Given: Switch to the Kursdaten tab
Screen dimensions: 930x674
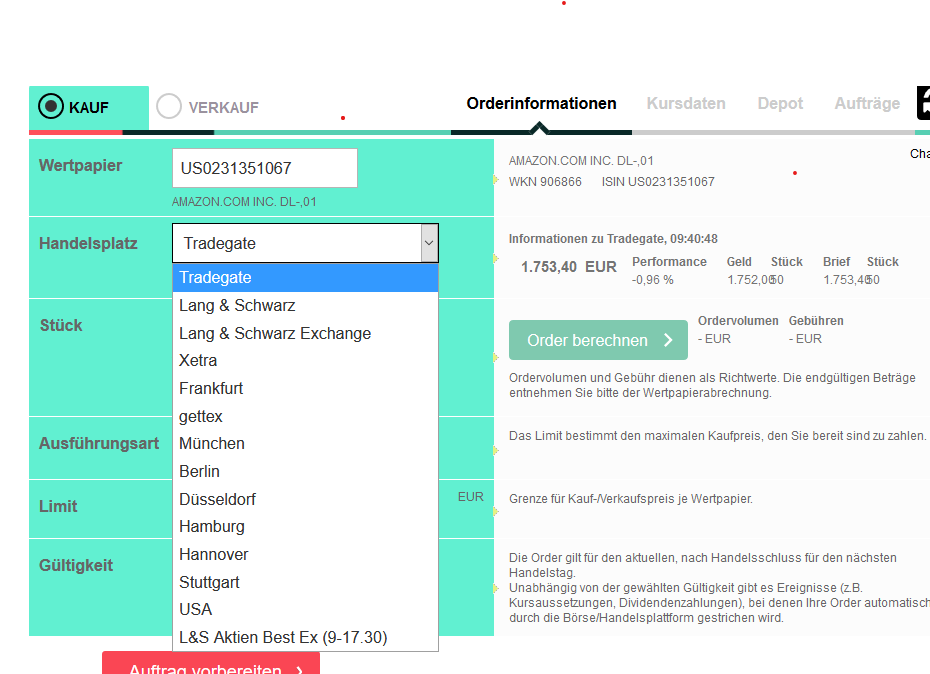Looking at the screenshot, I should 686,103.
